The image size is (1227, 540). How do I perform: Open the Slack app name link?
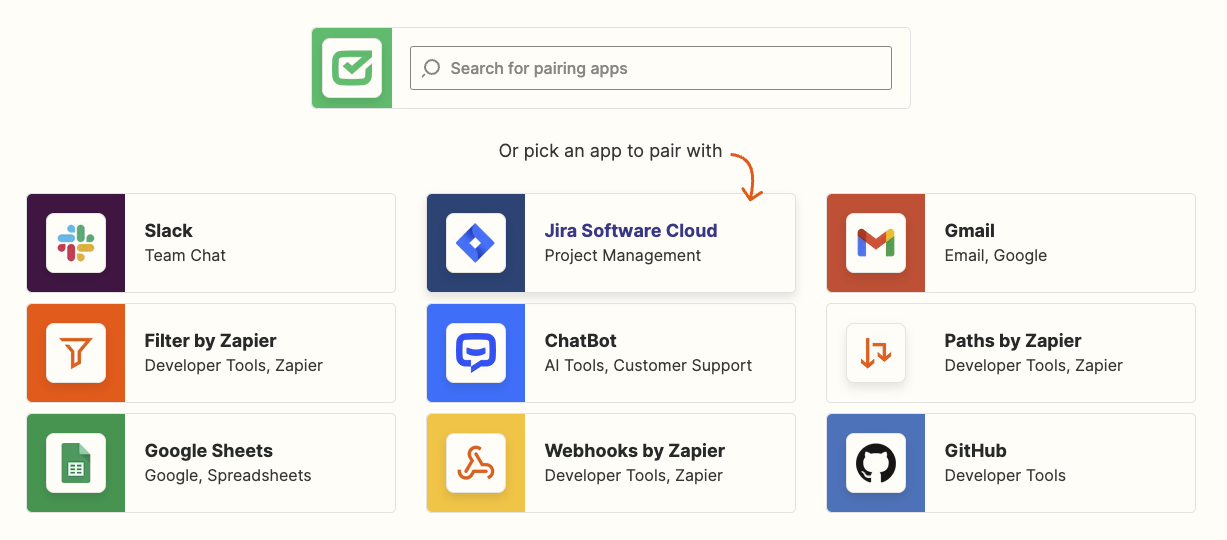169,231
